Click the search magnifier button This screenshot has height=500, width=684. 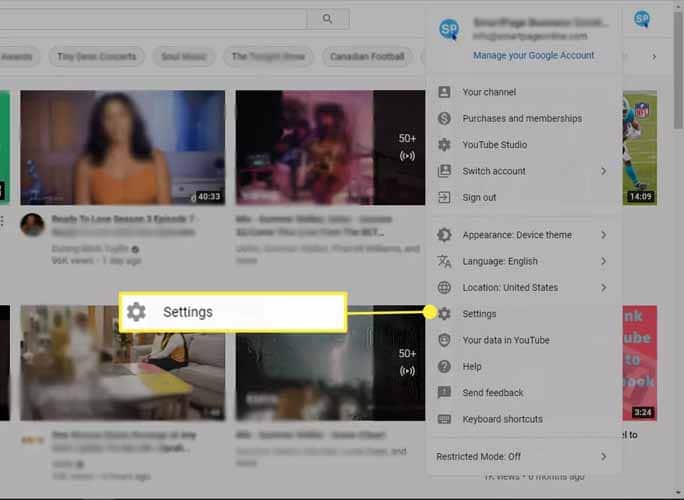coord(328,19)
